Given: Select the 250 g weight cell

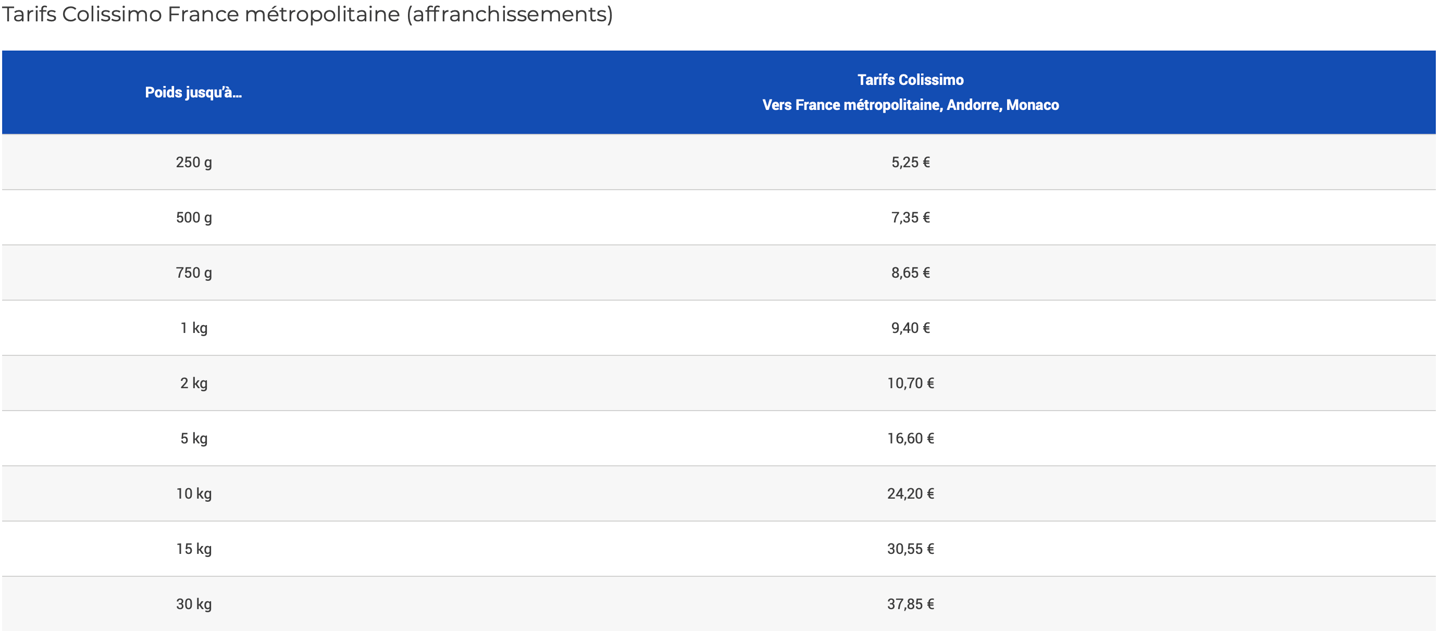Looking at the screenshot, I should pos(193,162).
